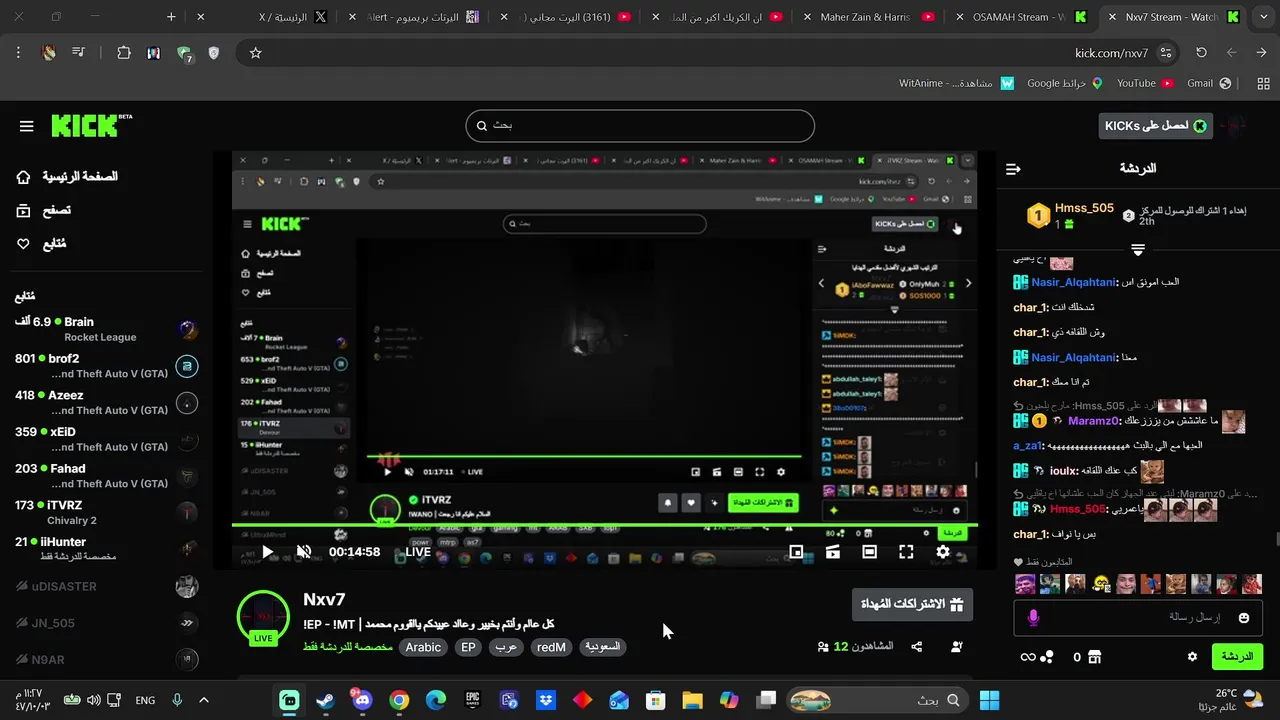Image resolution: width=1280 pixels, height=720 pixels.
Task: Click the green stream progress bar
Action: click(x=605, y=525)
